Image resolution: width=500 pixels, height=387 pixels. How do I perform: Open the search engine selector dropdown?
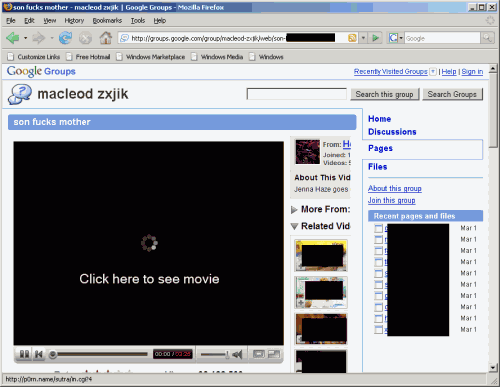coord(396,38)
